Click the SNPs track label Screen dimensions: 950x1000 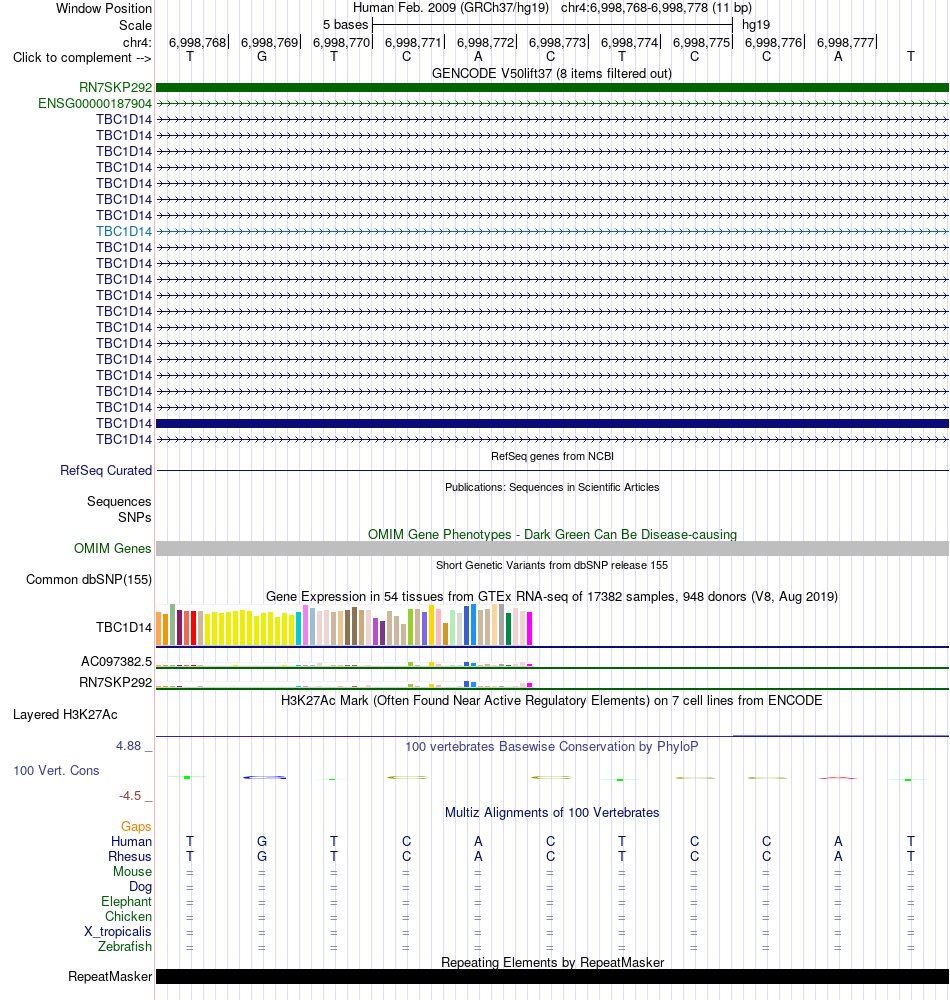coord(135,517)
